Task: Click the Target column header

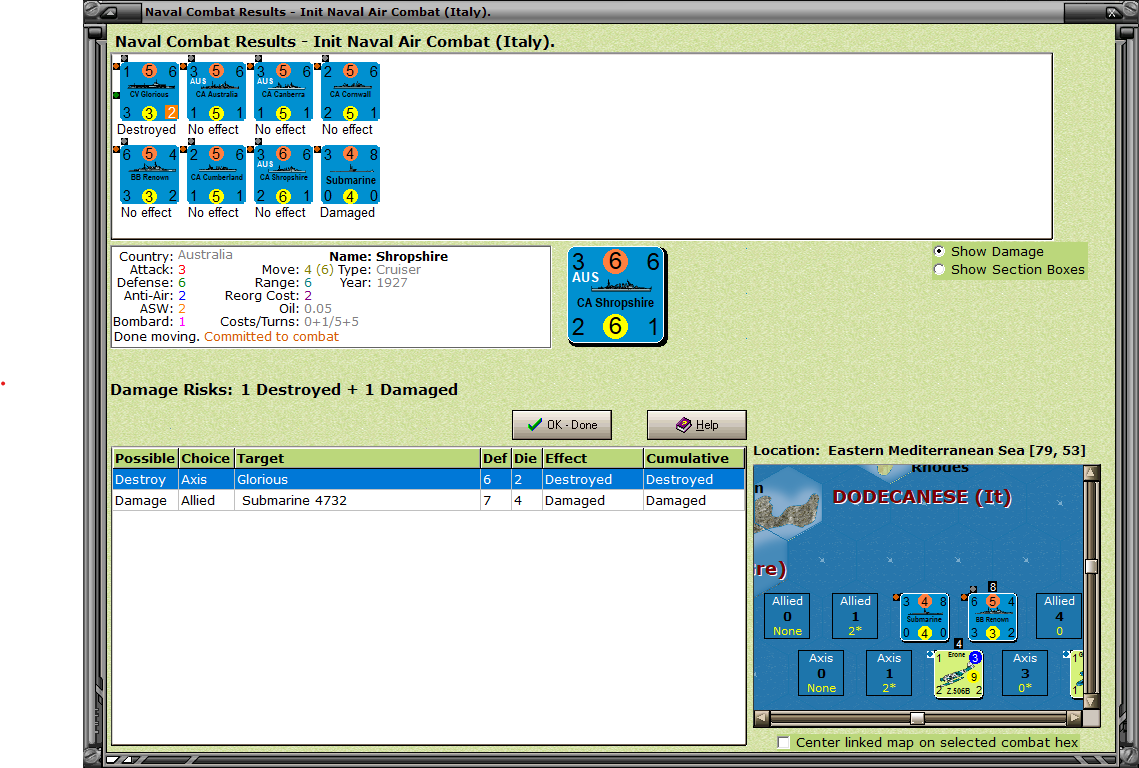Action: 357,458
